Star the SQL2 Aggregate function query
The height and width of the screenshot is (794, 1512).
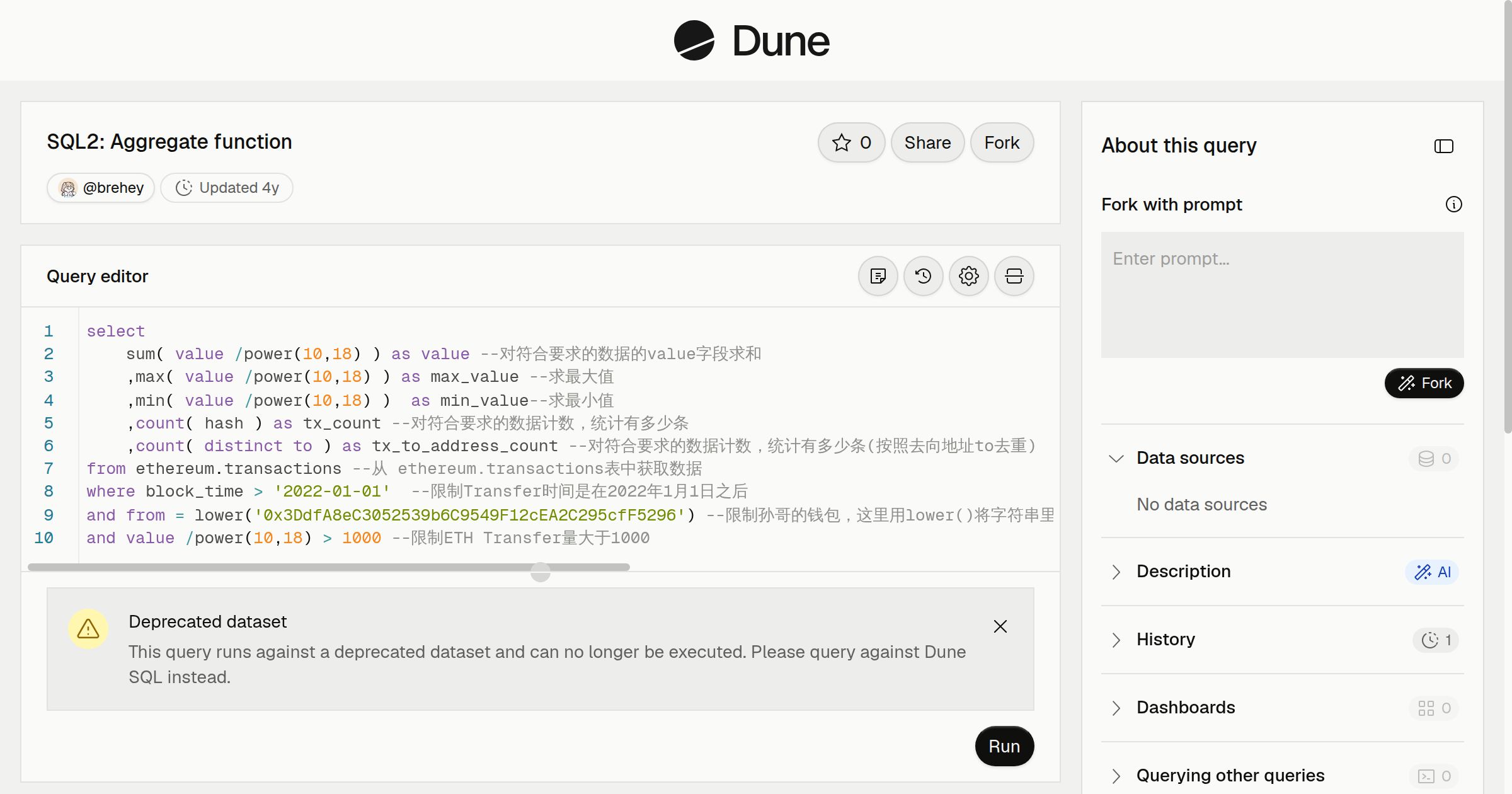click(851, 142)
